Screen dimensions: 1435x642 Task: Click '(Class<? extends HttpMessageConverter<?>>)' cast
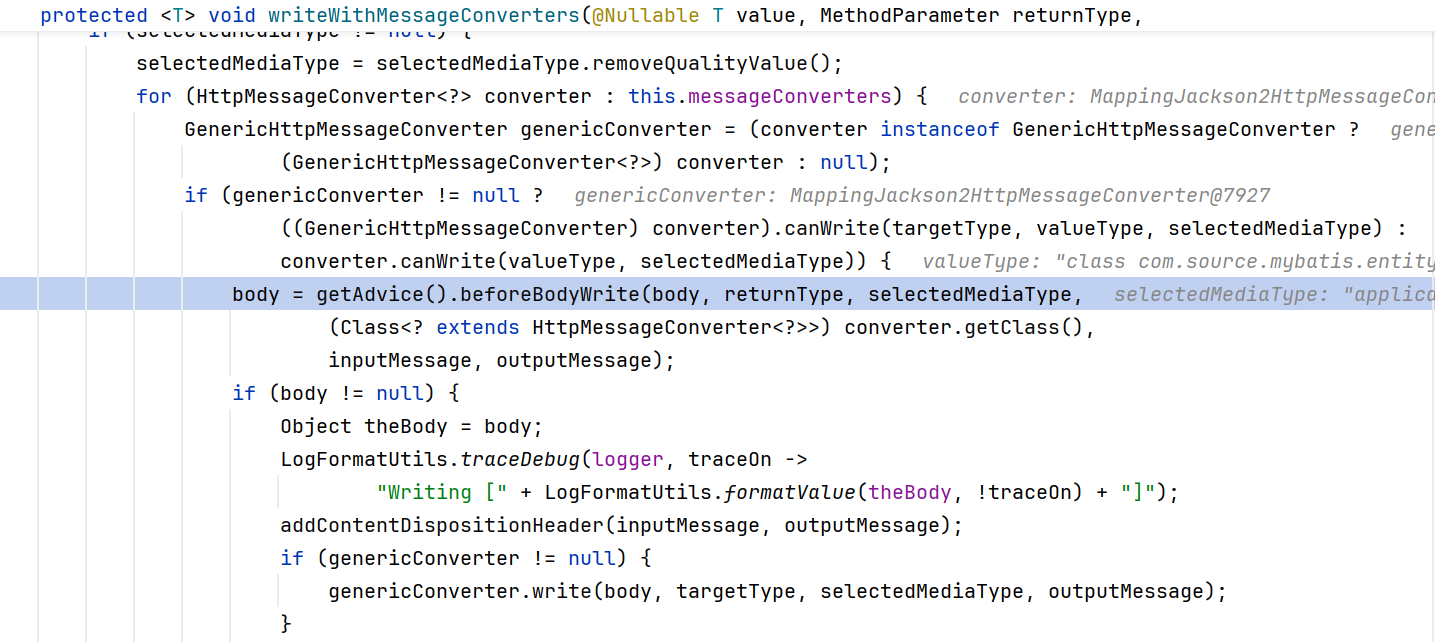(580, 327)
